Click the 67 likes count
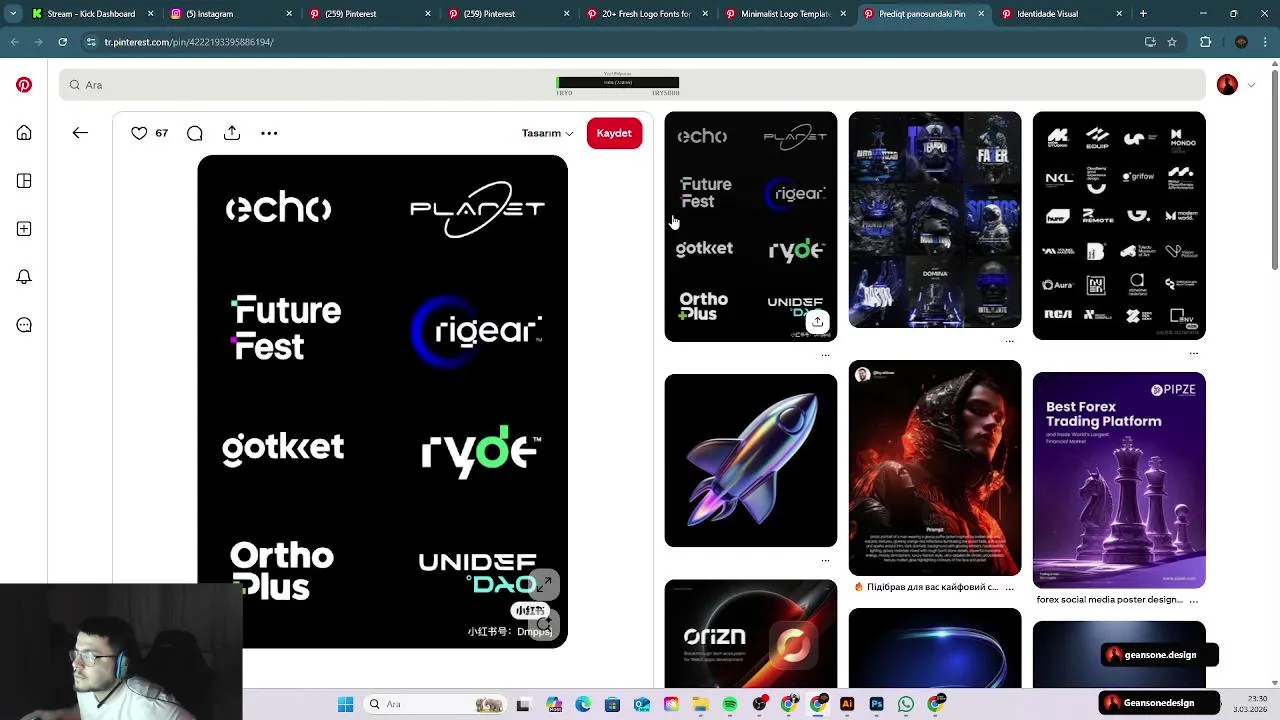This screenshot has height=720, width=1280. pos(161,133)
